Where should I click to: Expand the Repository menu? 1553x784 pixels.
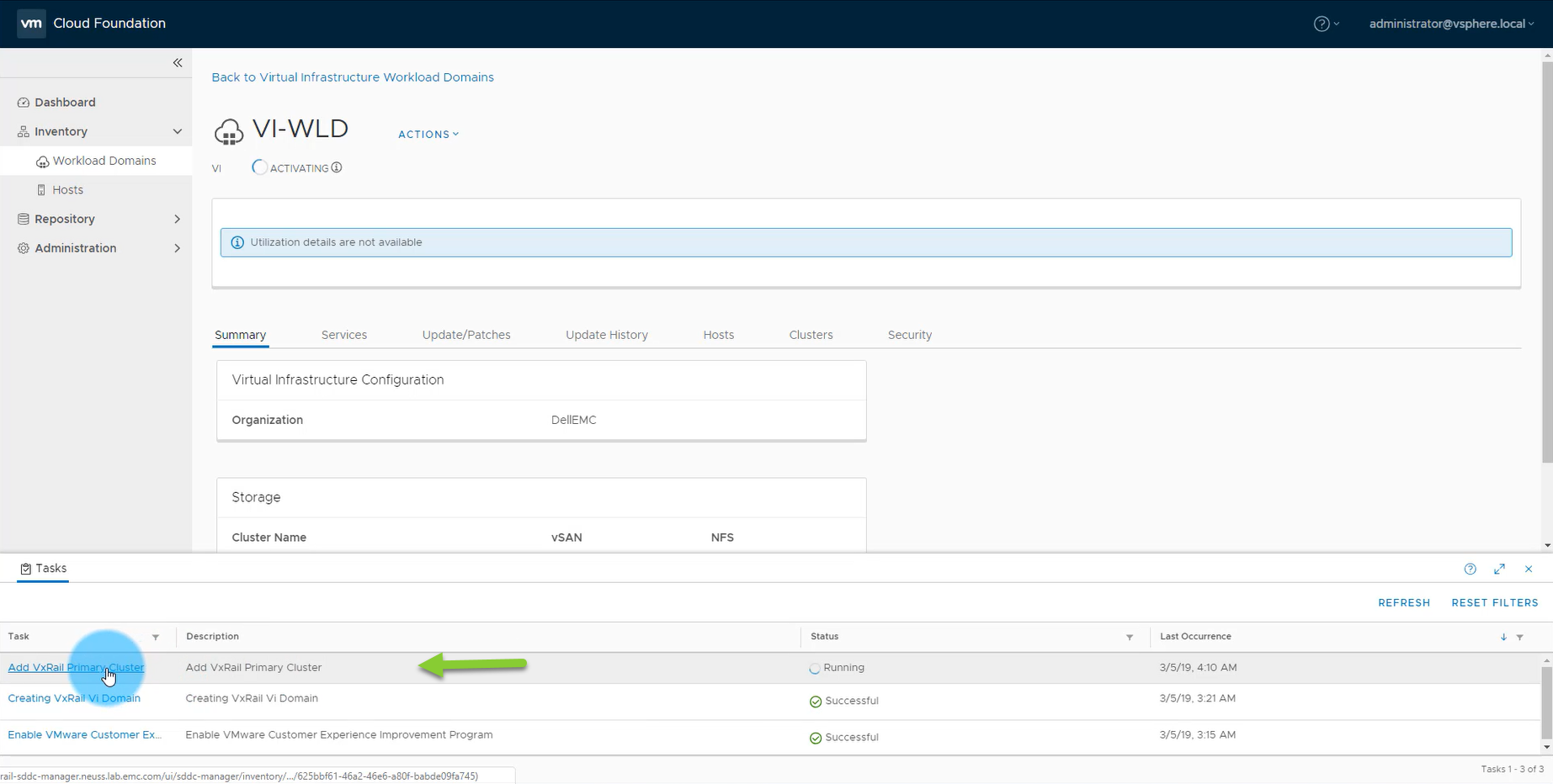pyautogui.click(x=177, y=220)
